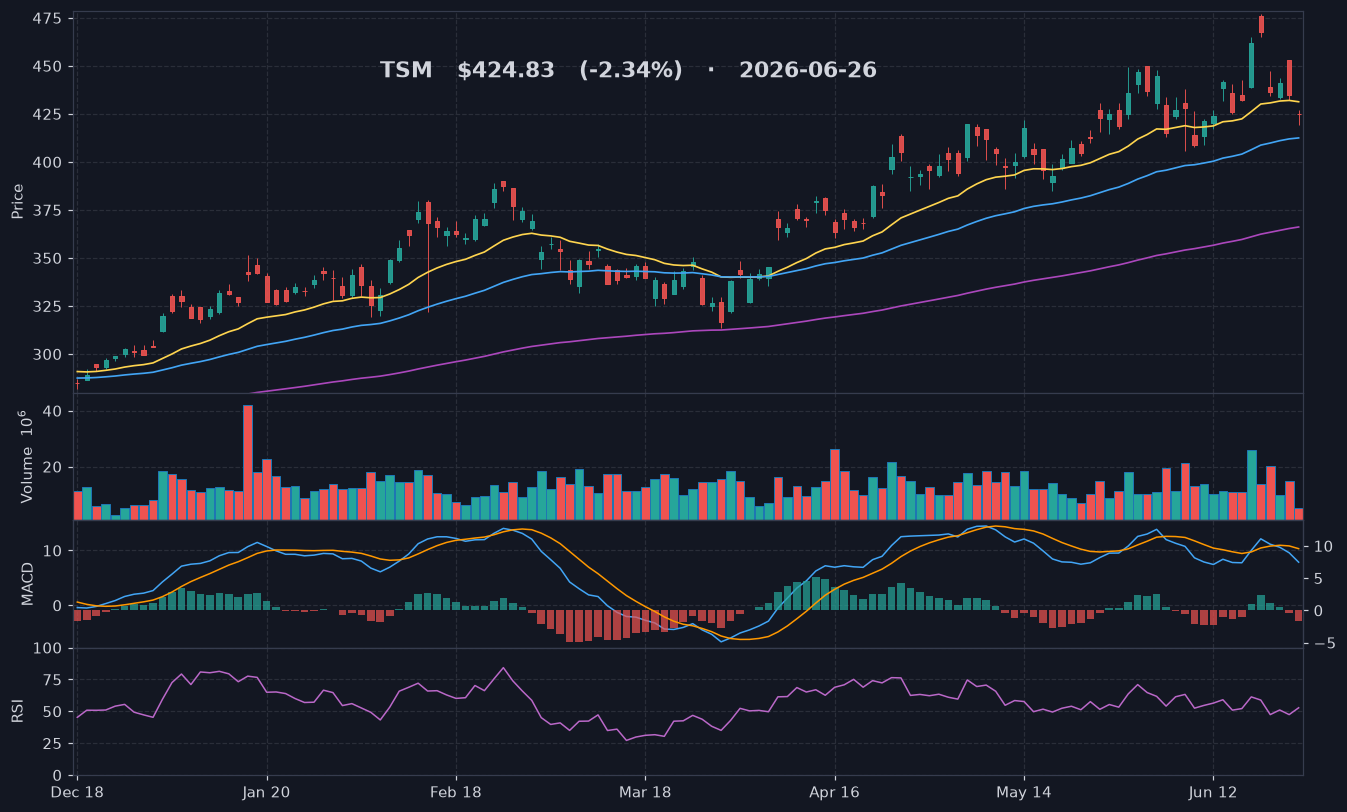Click the 325 price axis tick
1347x812 pixels.
pyautogui.click(x=46, y=307)
